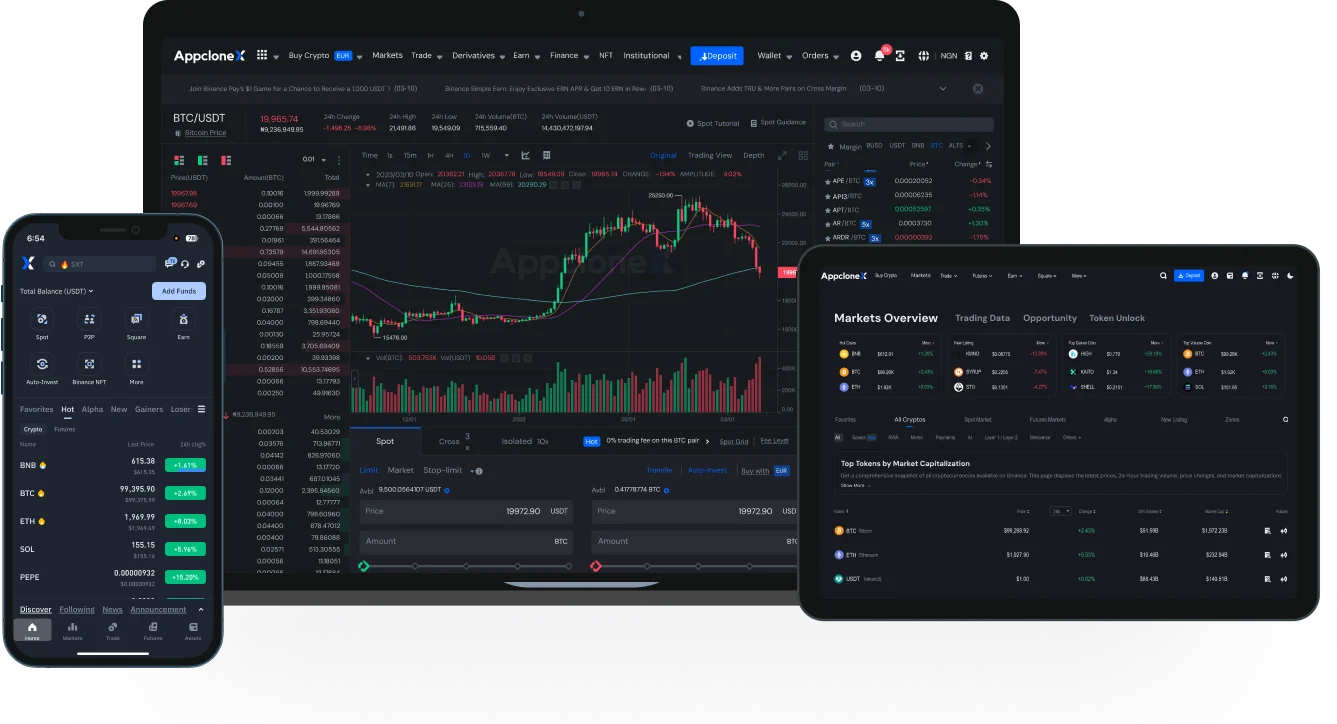1337x724 pixels.
Task: Open the Square icon on phone
Action: click(x=136, y=320)
